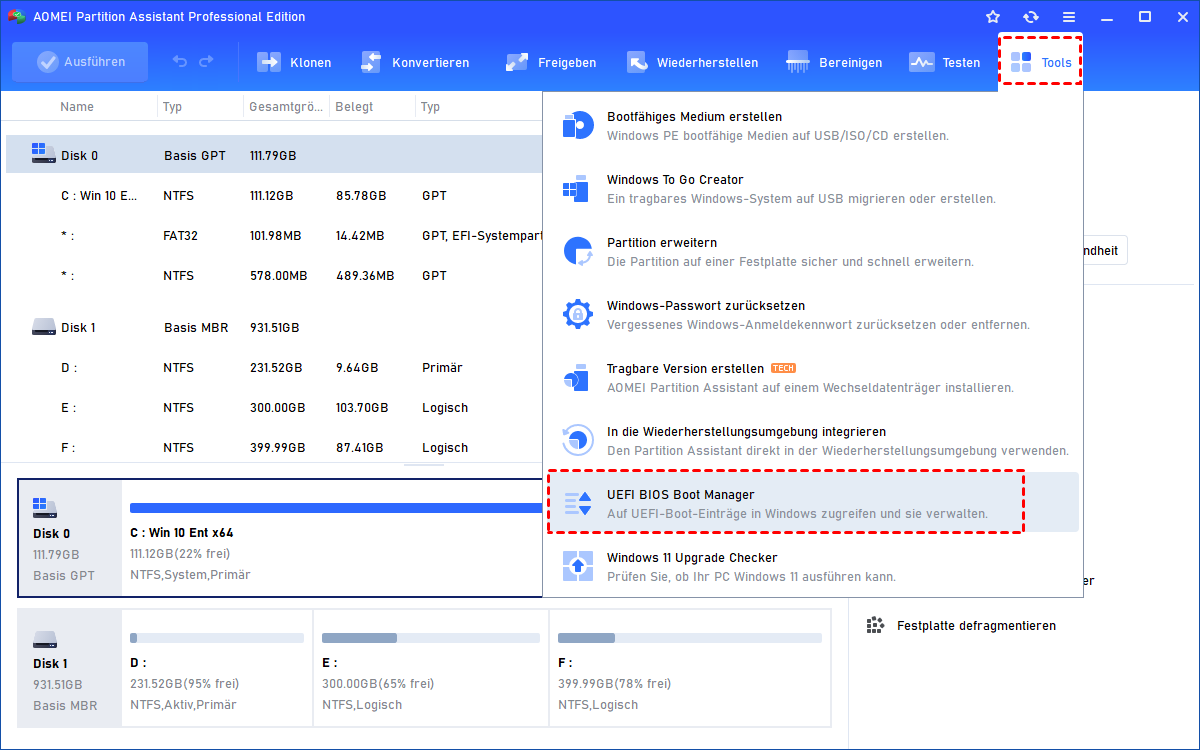Click the F : partition usage bar

(x=690, y=637)
